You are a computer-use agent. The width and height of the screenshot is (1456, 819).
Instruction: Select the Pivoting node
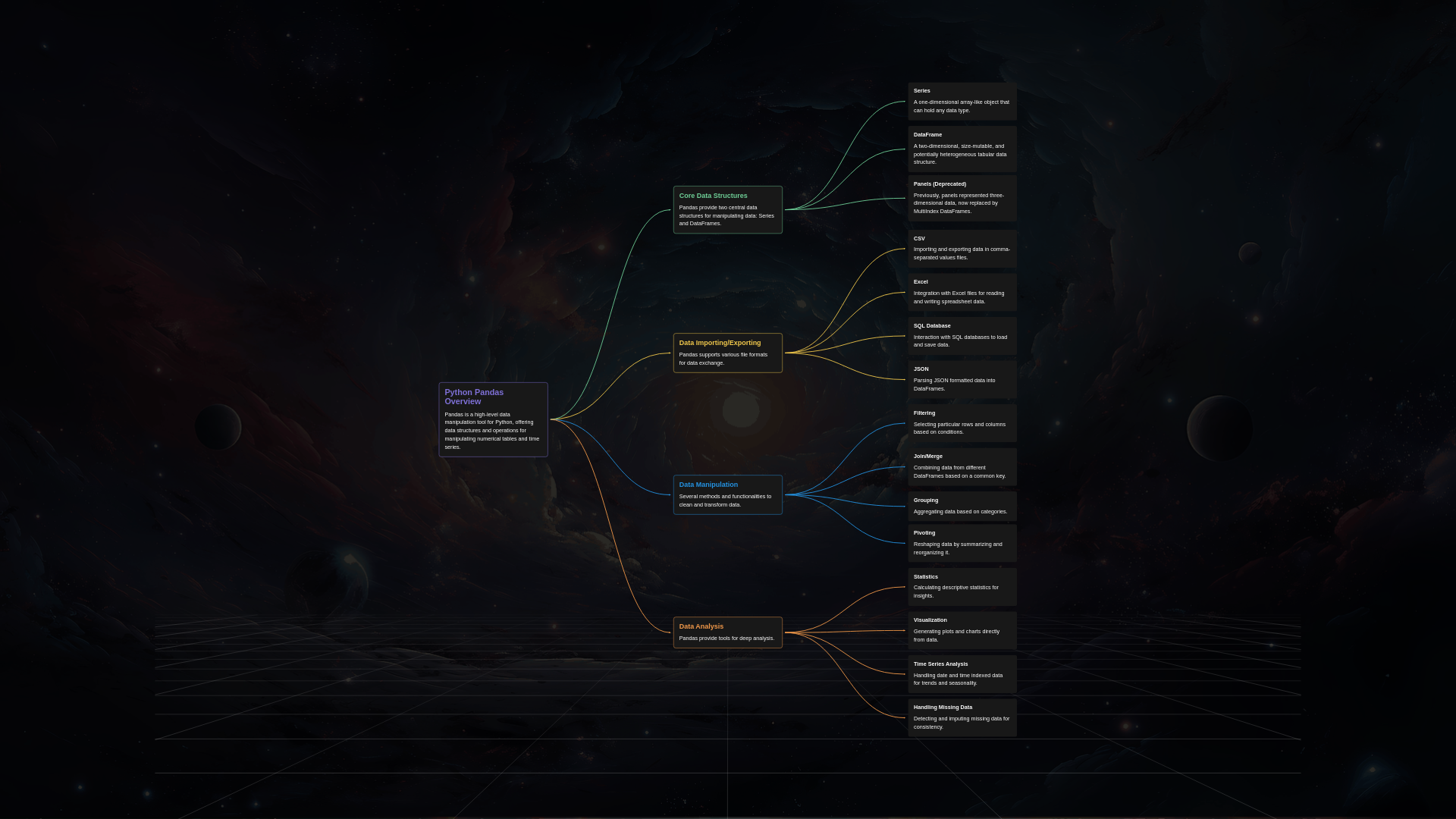962,543
